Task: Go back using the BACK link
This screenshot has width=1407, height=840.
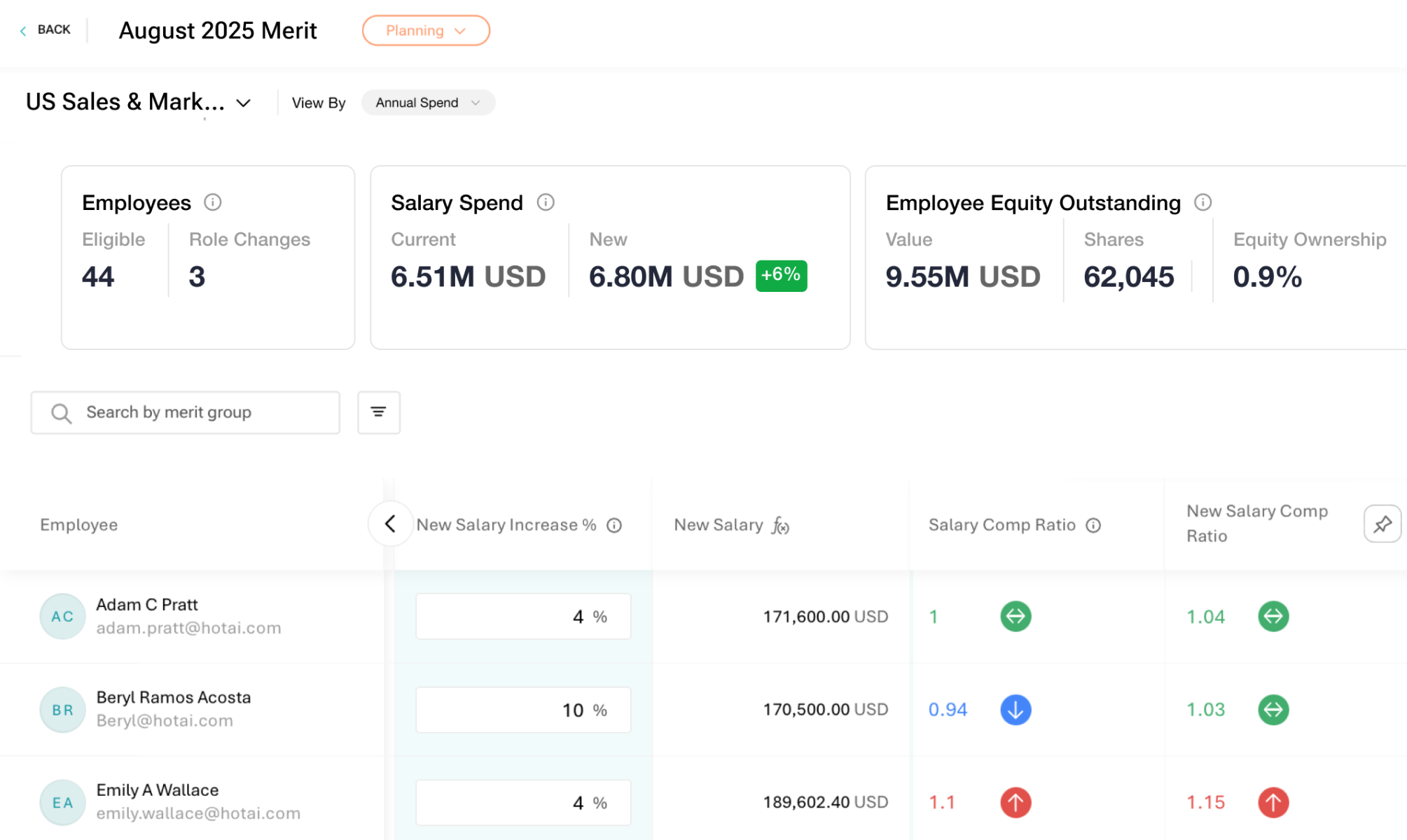Action: pyautogui.click(x=46, y=30)
